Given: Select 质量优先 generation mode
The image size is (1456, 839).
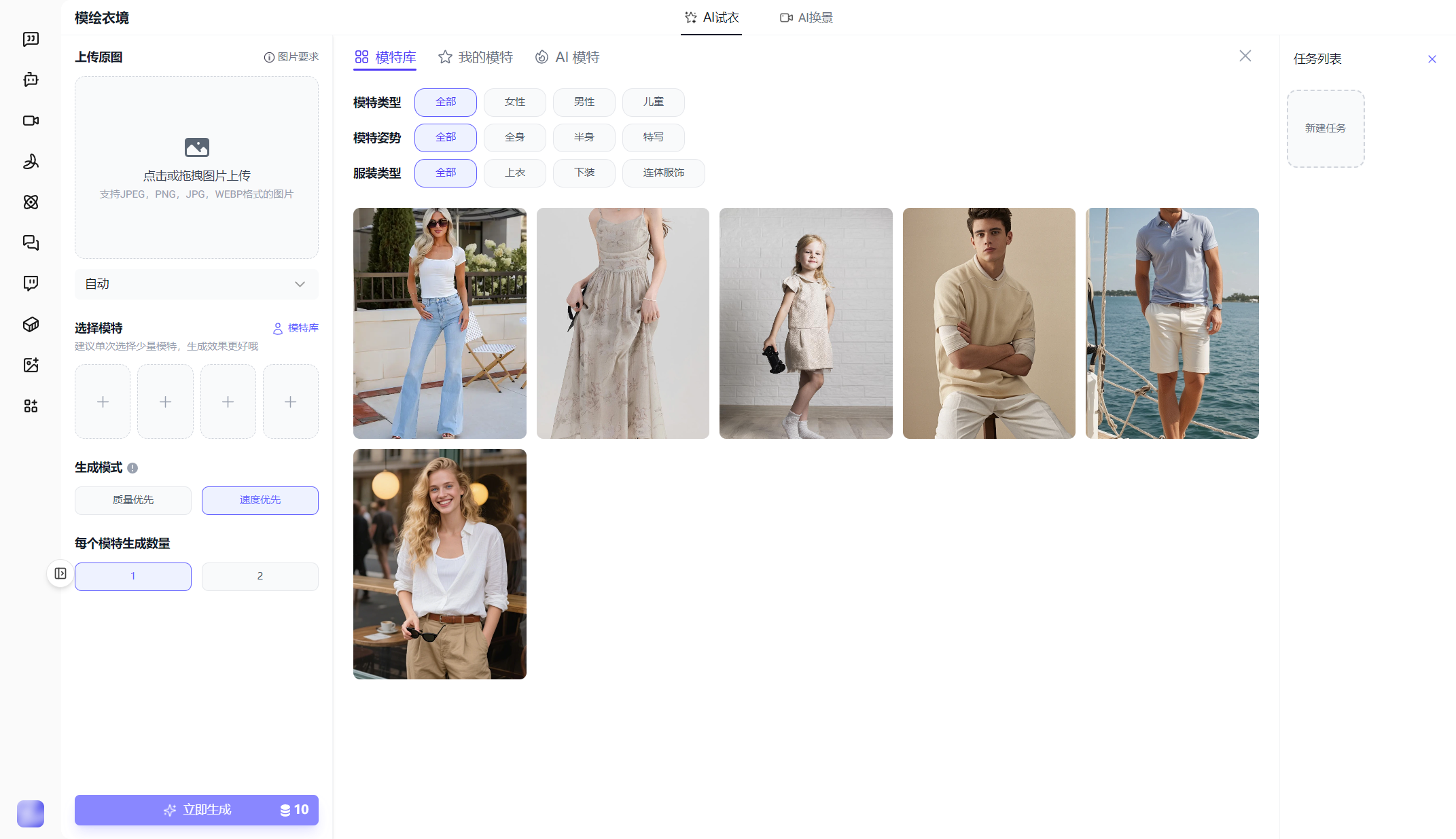Looking at the screenshot, I should coord(132,500).
